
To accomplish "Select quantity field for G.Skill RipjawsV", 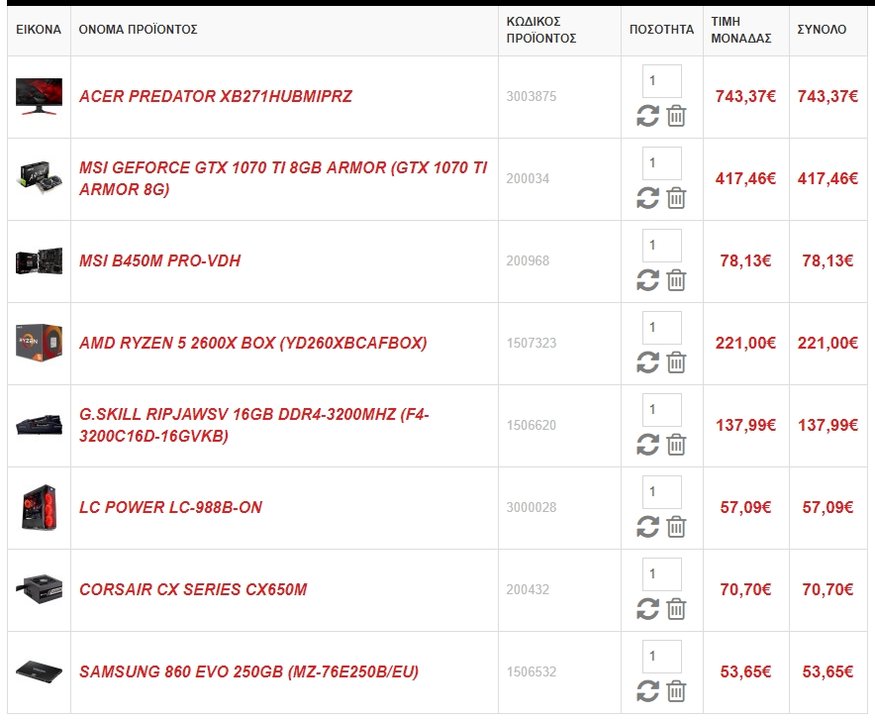I will 662,410.
